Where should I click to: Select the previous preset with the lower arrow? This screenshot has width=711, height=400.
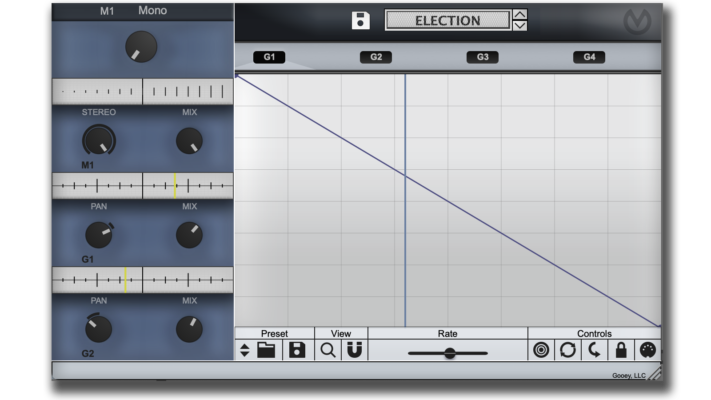point(520,26)
